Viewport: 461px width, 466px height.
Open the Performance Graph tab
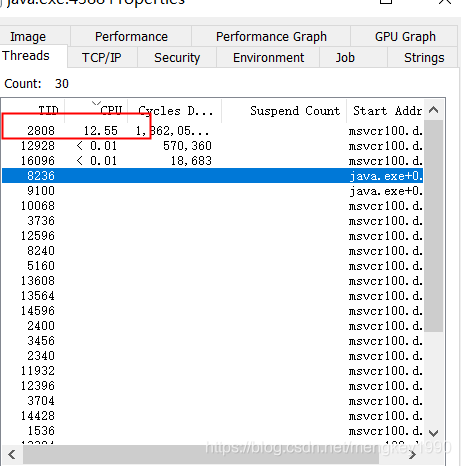(x=271, y=36)
